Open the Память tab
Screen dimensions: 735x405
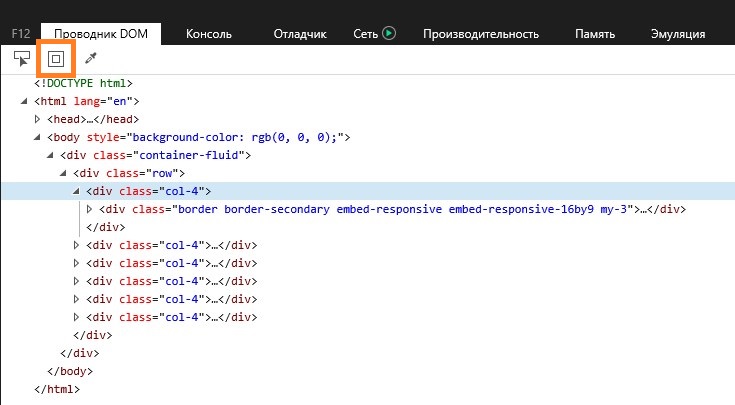click(x=595, y=34)
